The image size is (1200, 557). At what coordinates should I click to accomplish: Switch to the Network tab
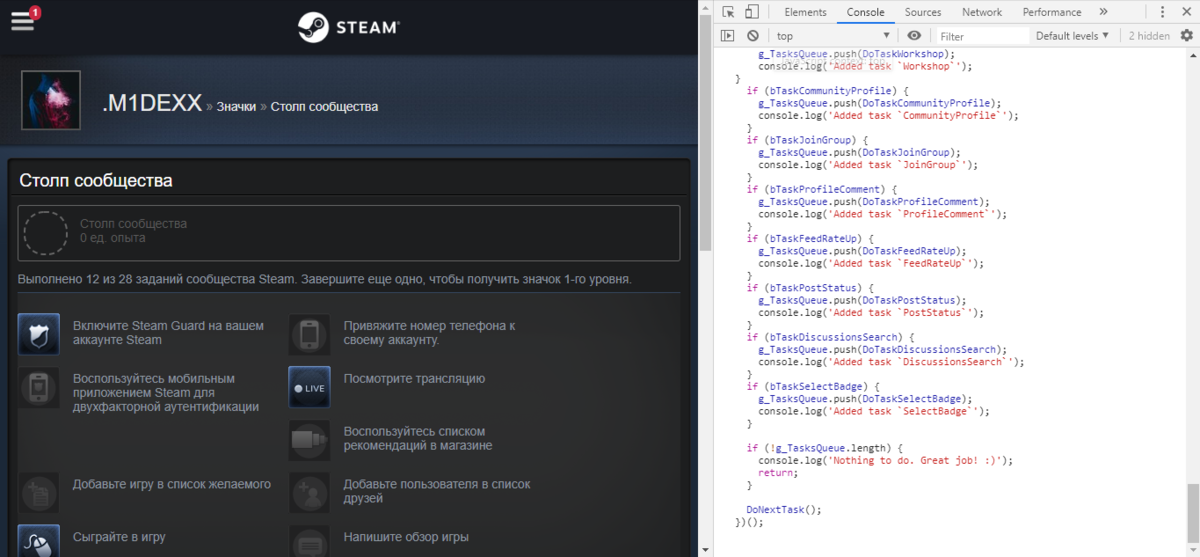[982, 12]
